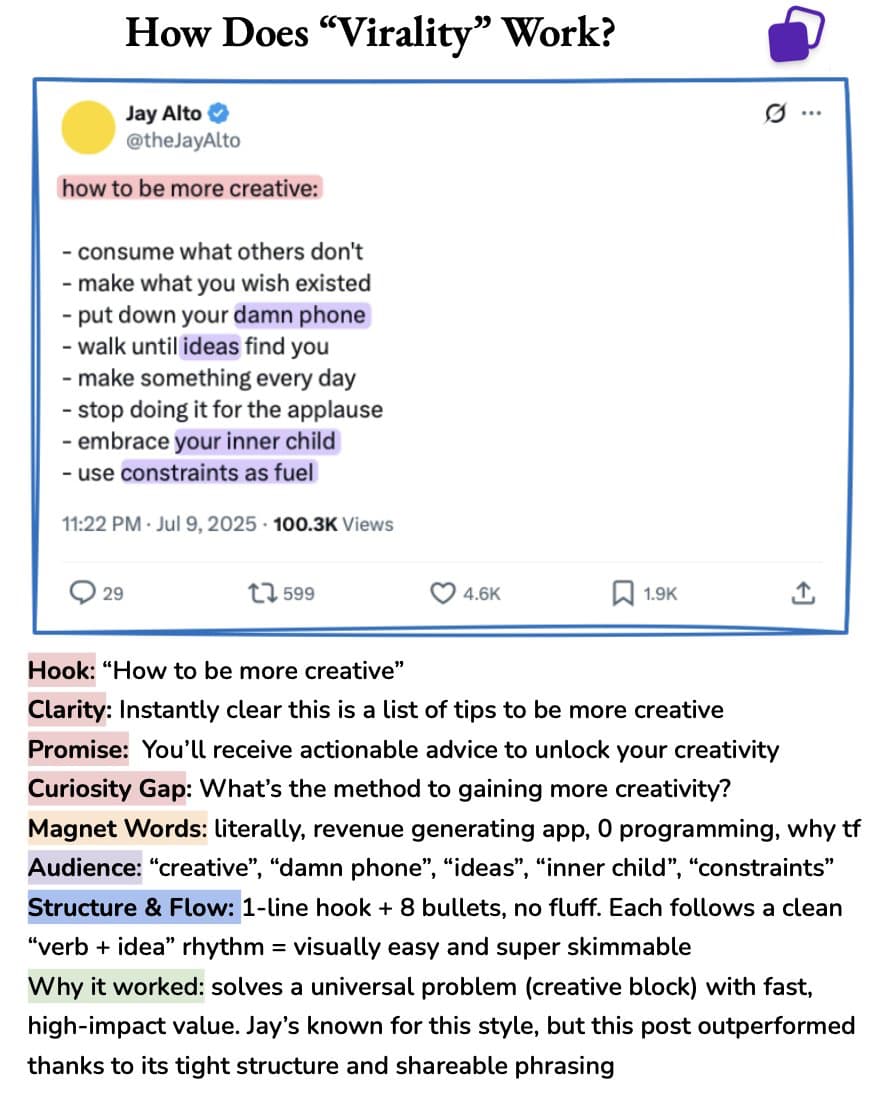The height and width of the screenshot is (1112, 886).
Task: Open Jay Alto's profile from the username
Action: click(163, 113)
